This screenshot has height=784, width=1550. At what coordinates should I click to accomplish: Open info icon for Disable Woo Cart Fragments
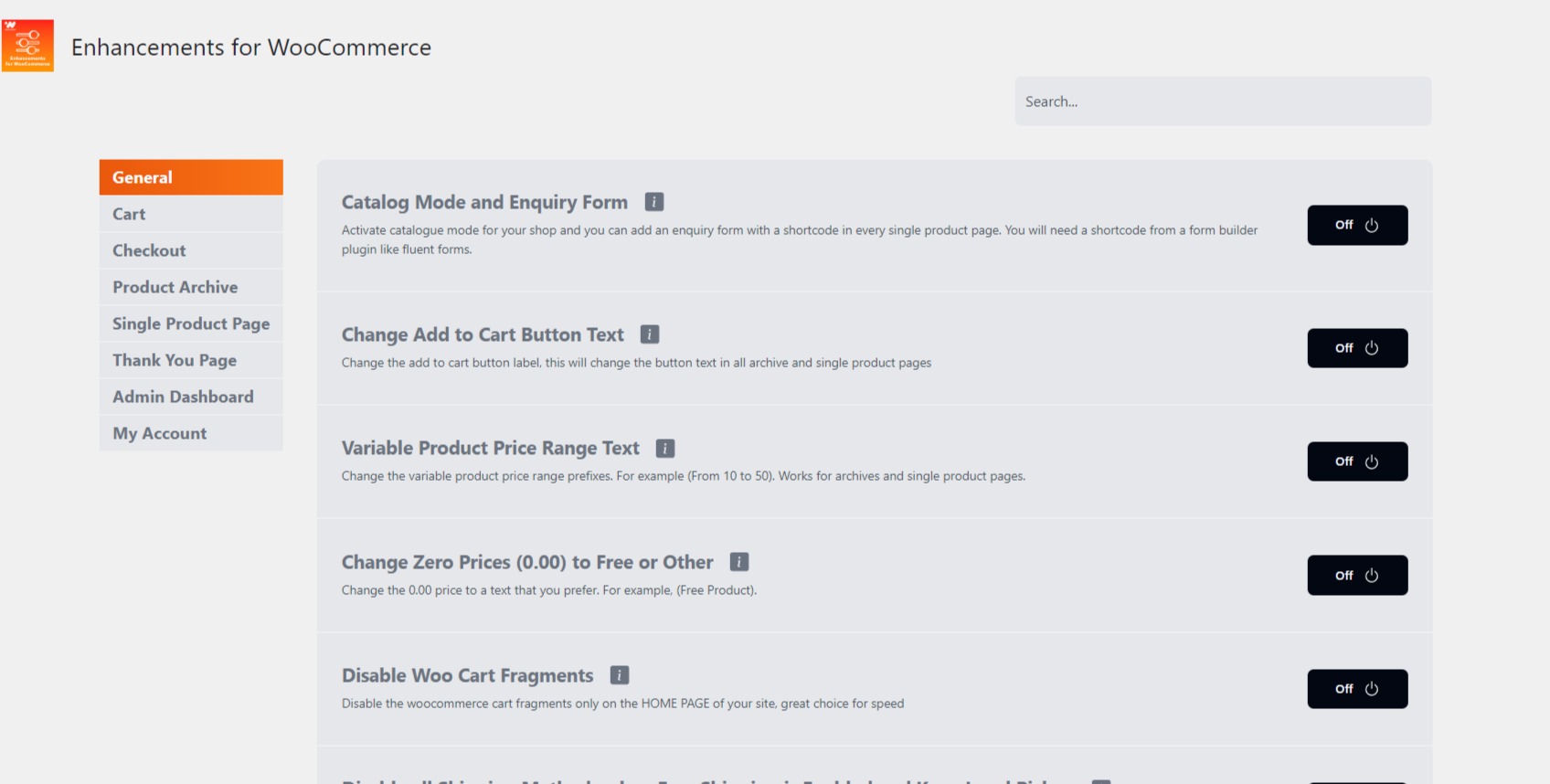(620, 675)
